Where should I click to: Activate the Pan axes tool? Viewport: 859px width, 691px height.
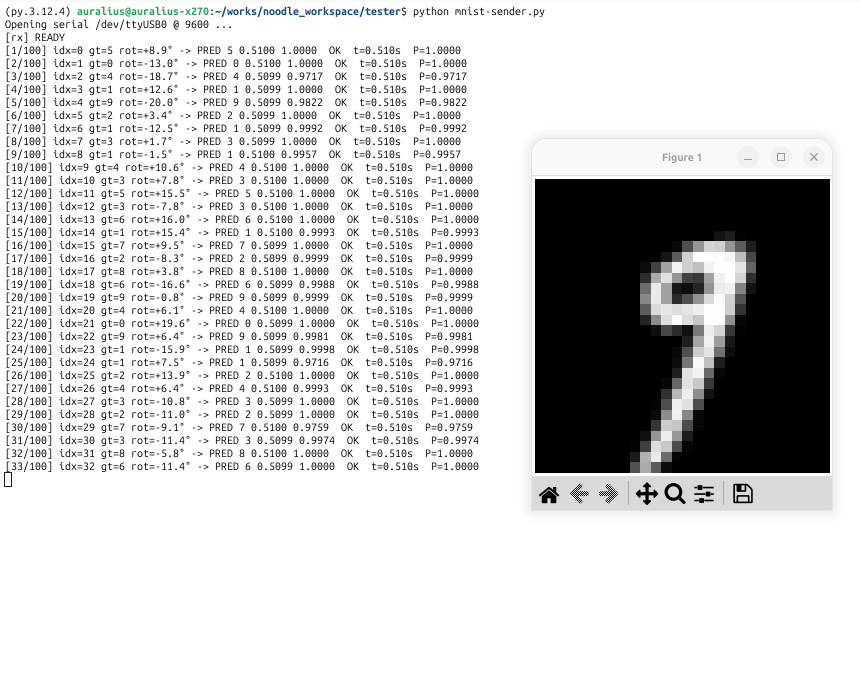[x=646, y=494]
